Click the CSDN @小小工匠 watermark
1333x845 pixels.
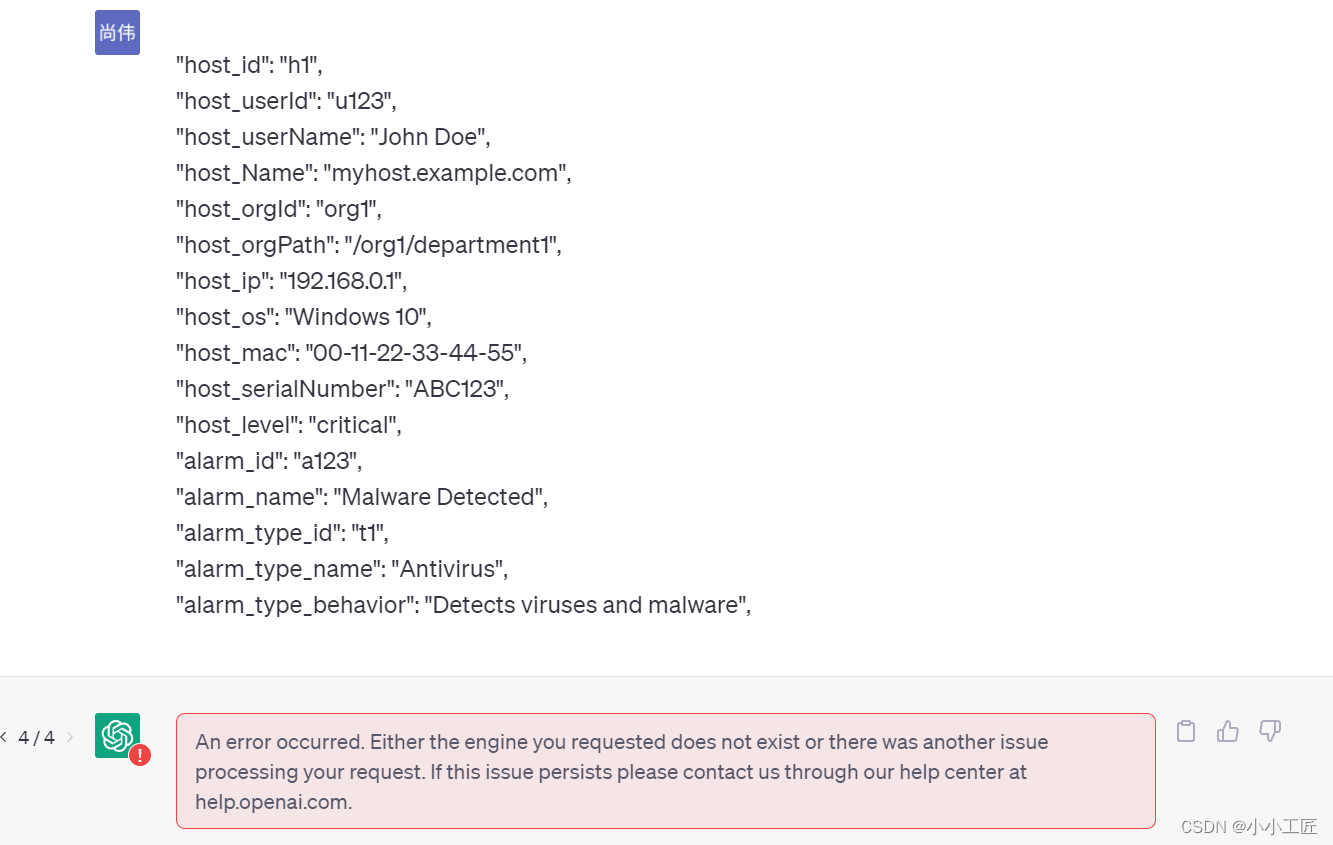click(1249, 826)
